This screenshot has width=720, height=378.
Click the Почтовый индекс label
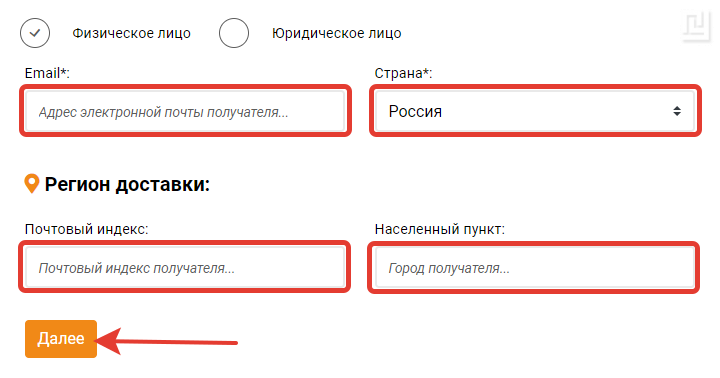(87, 229)
